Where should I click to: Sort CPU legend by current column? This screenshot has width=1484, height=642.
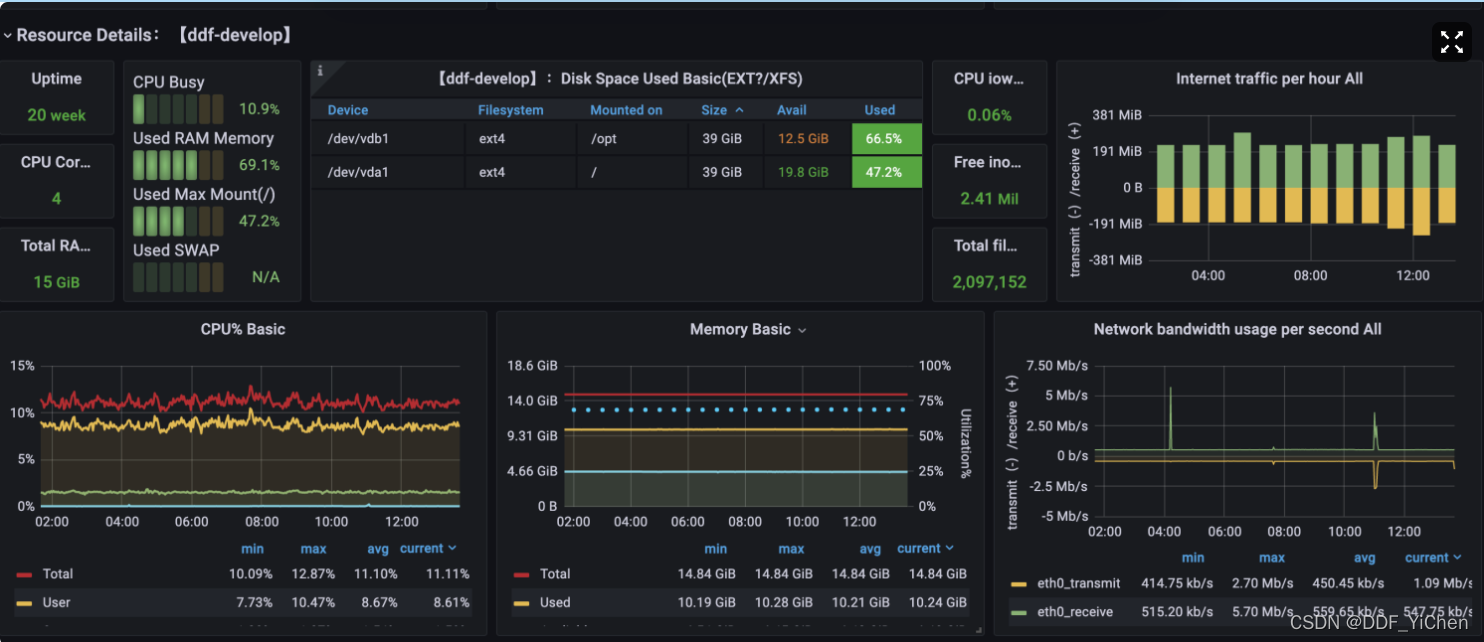coord(428,548)
